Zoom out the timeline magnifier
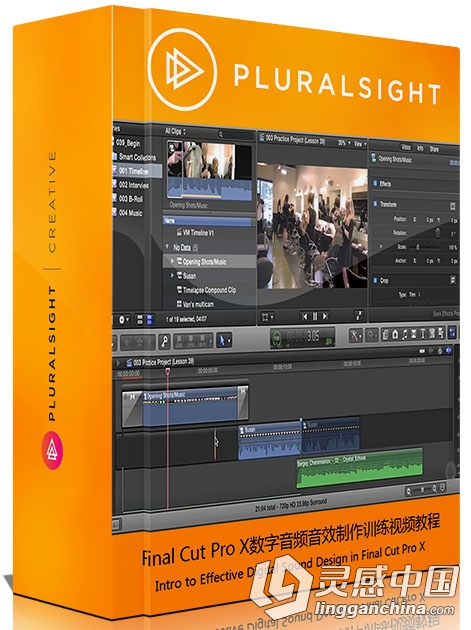The height and width of the screenshot is (630, 471). coord(409,491)
